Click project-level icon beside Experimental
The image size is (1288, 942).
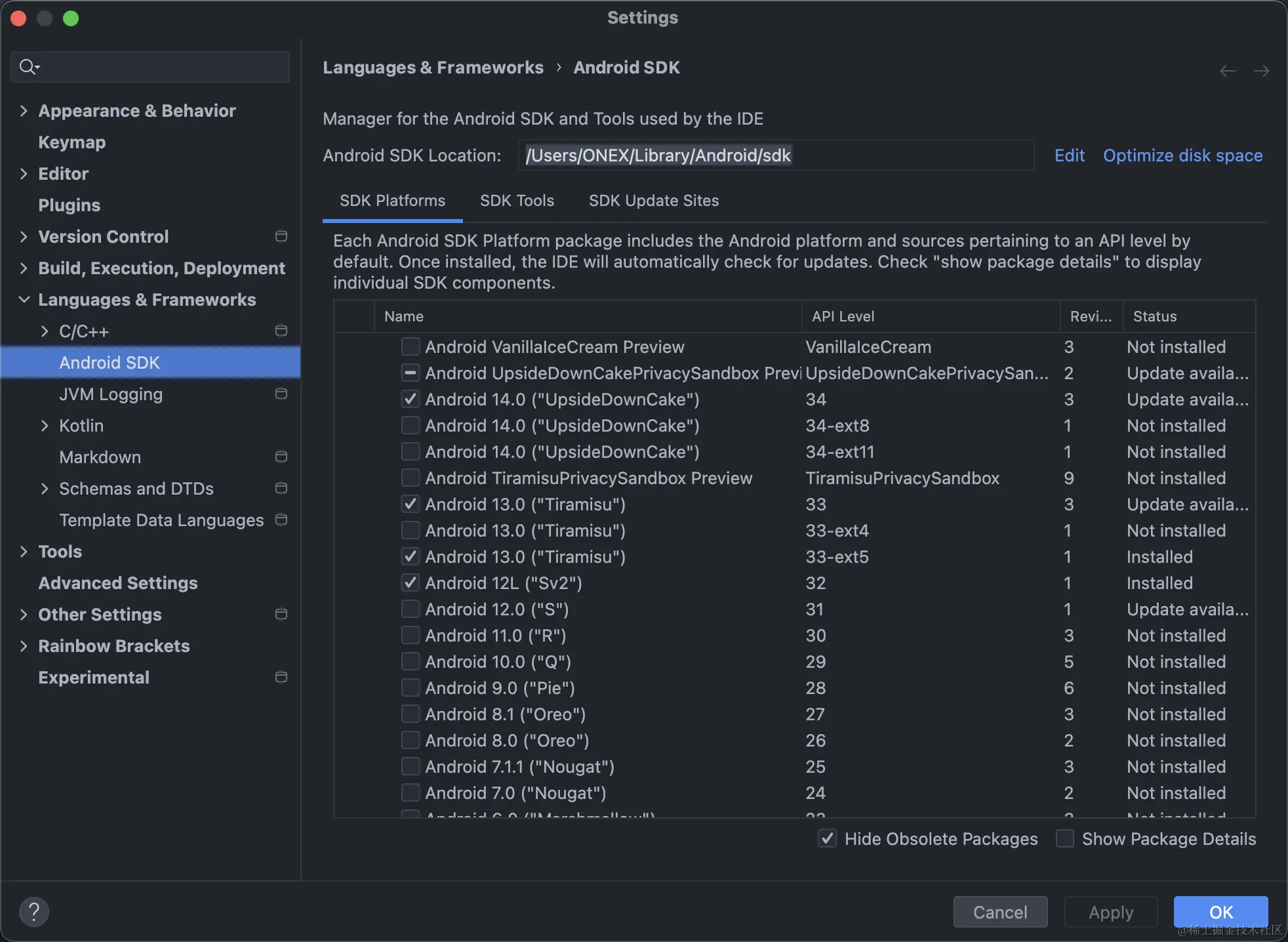pyautogui.click(x=281, y=677)
